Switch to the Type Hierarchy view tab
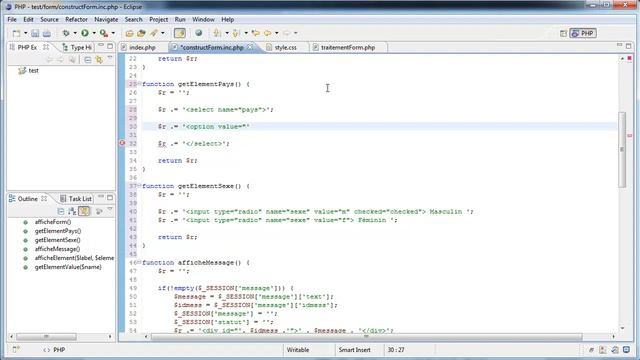Screen dimensions: 640x360 (78, 48)
